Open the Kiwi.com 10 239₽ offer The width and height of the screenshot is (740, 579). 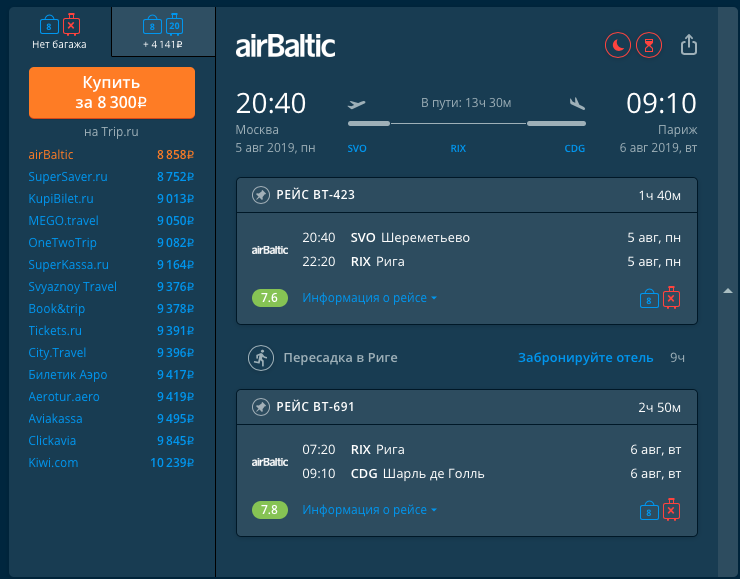(x=111, y=463)
